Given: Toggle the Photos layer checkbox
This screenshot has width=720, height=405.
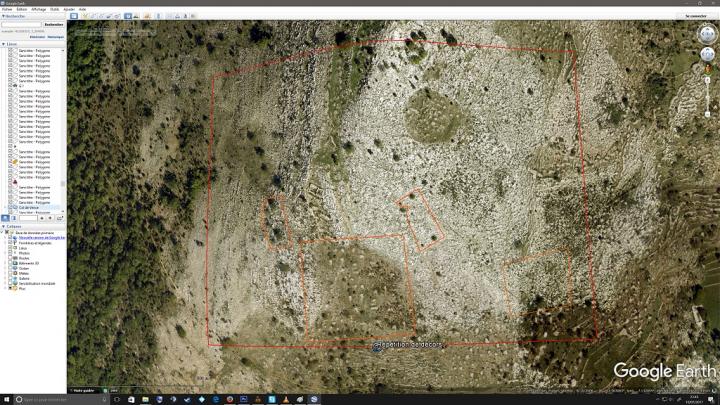Looking at the screenshot, I should point(10,253).
